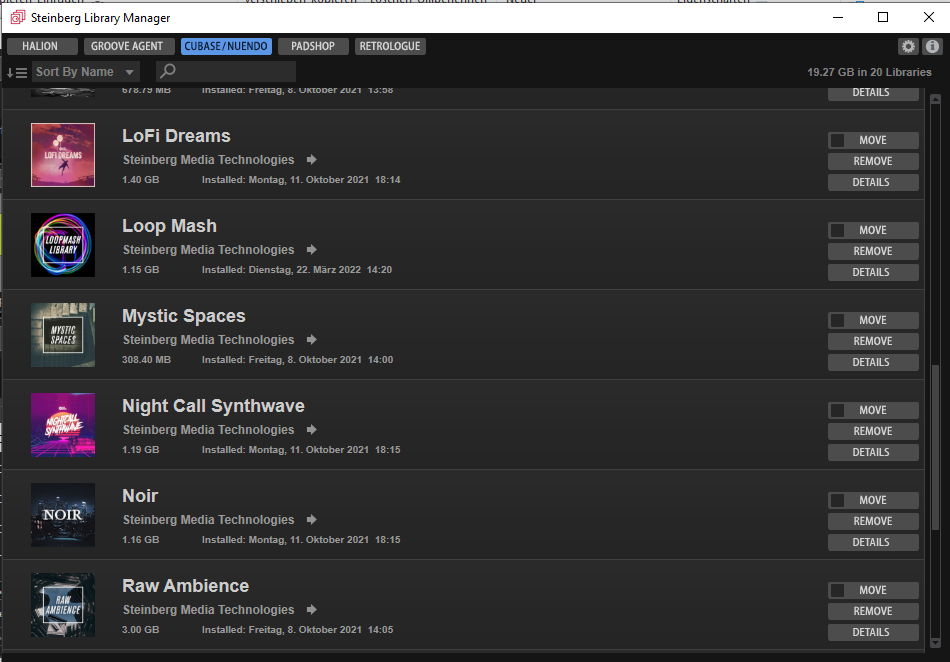
Task: Check the Move checkbox for Noir
Action: 837,500
